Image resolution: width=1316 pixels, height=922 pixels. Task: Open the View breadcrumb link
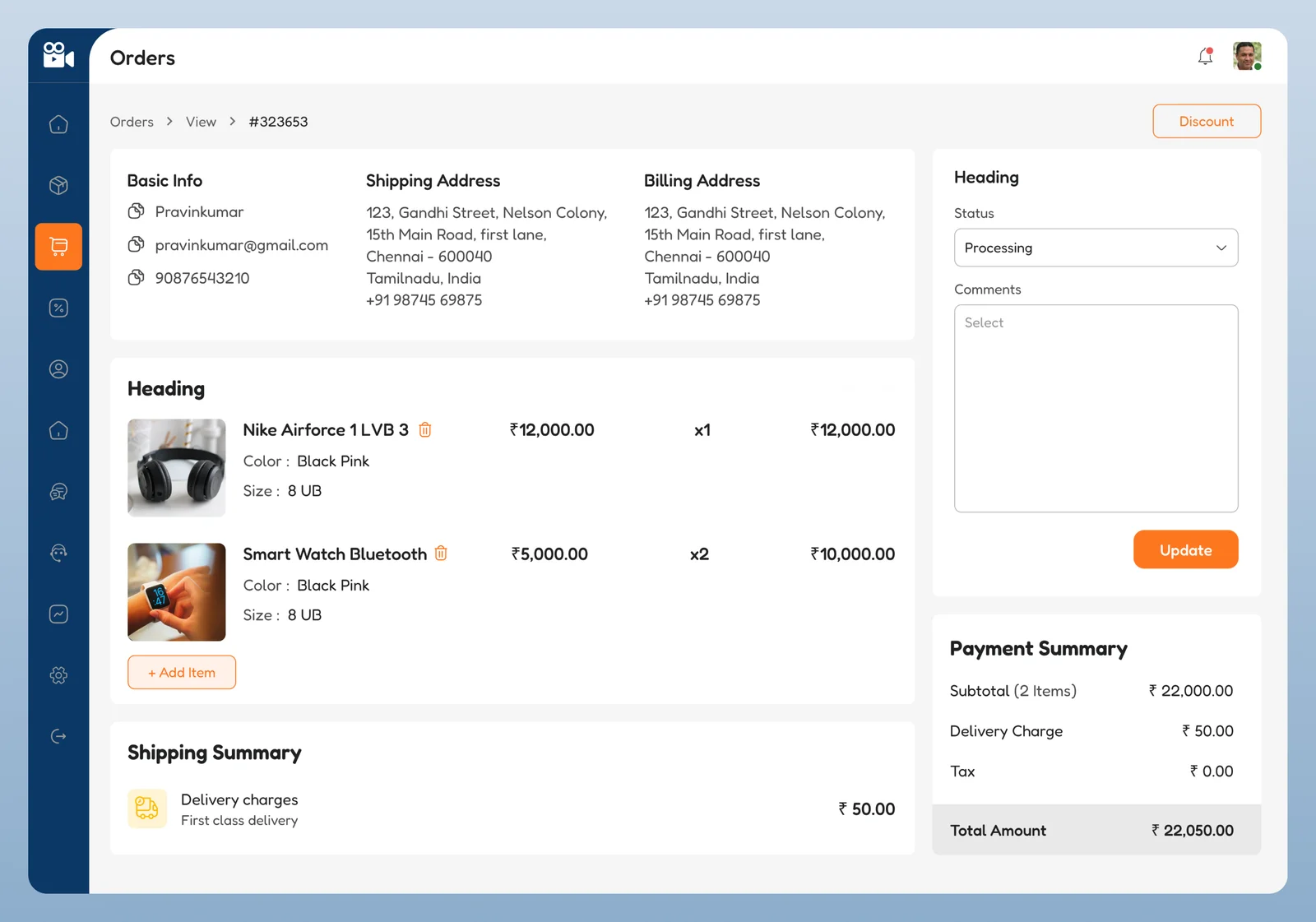(201, 121)
